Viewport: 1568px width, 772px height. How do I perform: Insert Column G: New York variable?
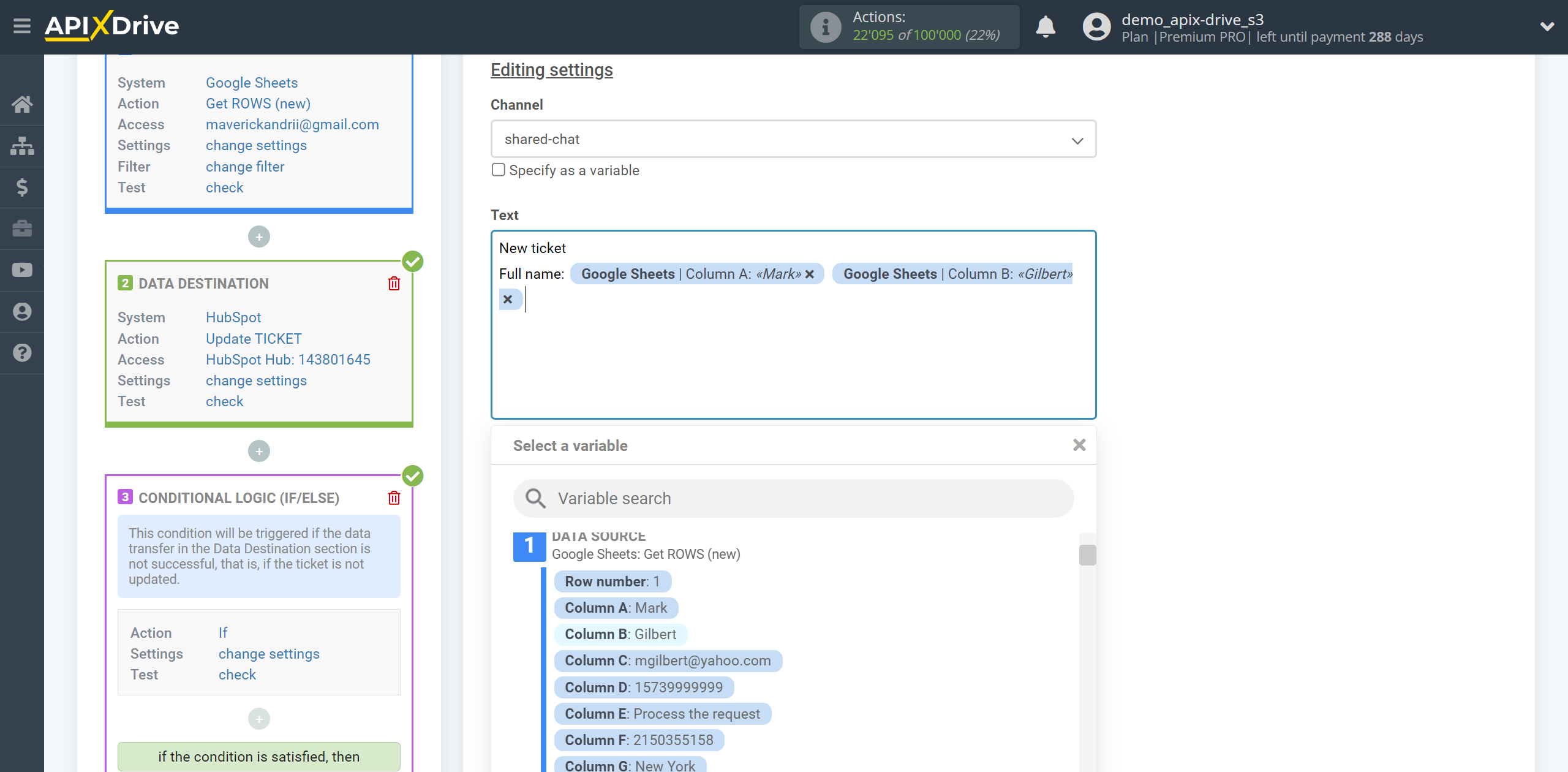tap(630, 765)
